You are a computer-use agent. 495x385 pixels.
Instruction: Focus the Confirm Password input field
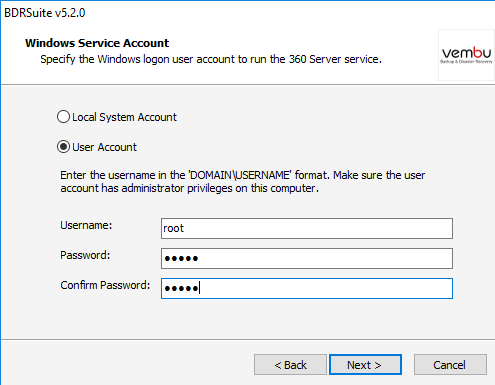click(307, 288)
